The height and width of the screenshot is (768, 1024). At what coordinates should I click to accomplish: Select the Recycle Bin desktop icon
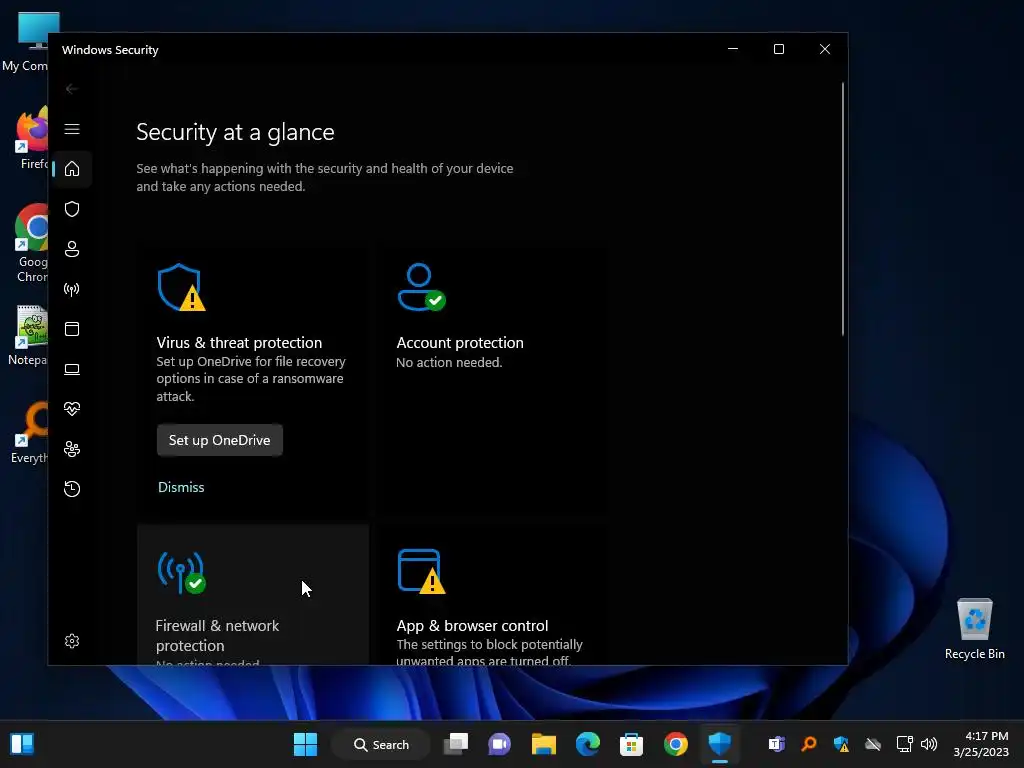pos(974,628)
